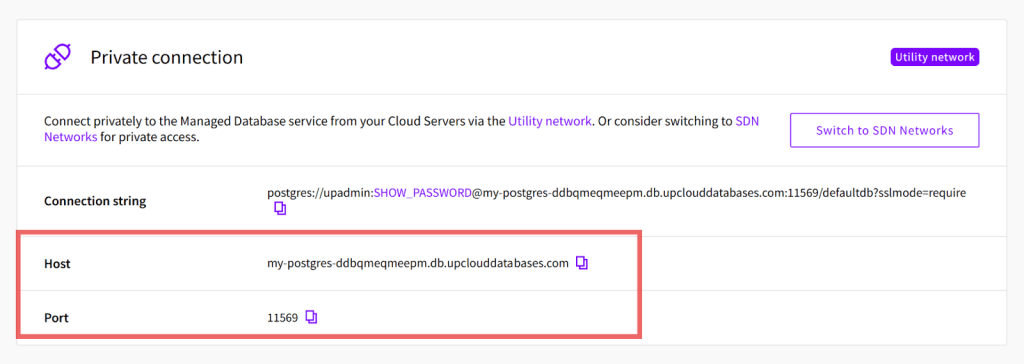Reveal password via SHOW_PASSWORD link
This screenshot has height=364, width=1024.
(x=423, y=193)
